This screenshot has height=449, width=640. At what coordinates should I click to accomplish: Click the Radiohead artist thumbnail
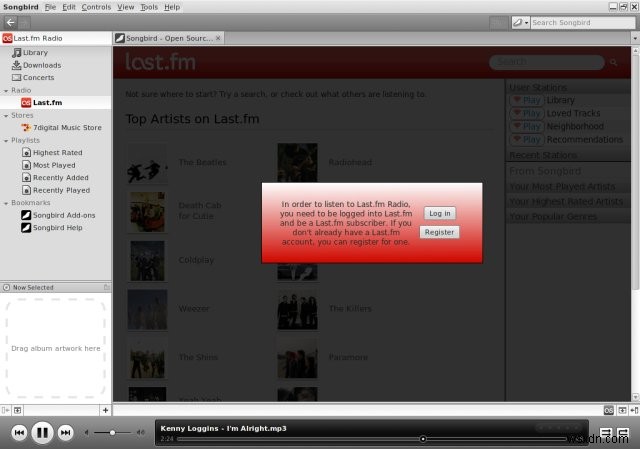[297, 162]
